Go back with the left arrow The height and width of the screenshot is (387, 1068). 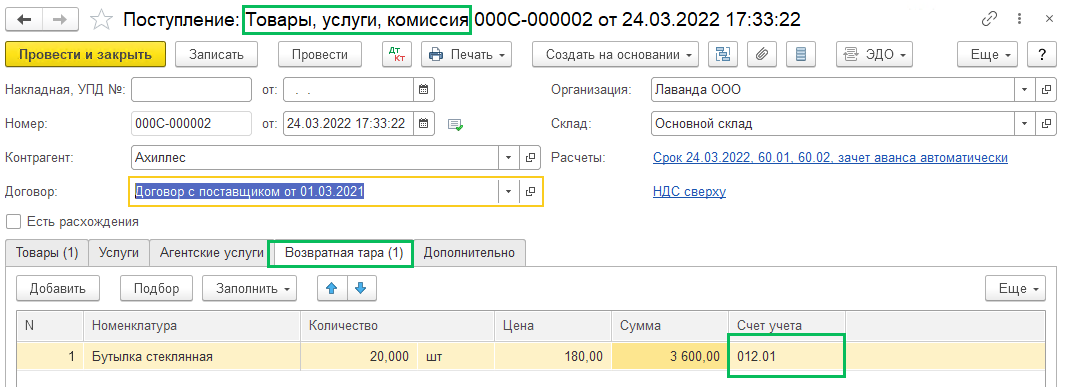tap(24, 19)
